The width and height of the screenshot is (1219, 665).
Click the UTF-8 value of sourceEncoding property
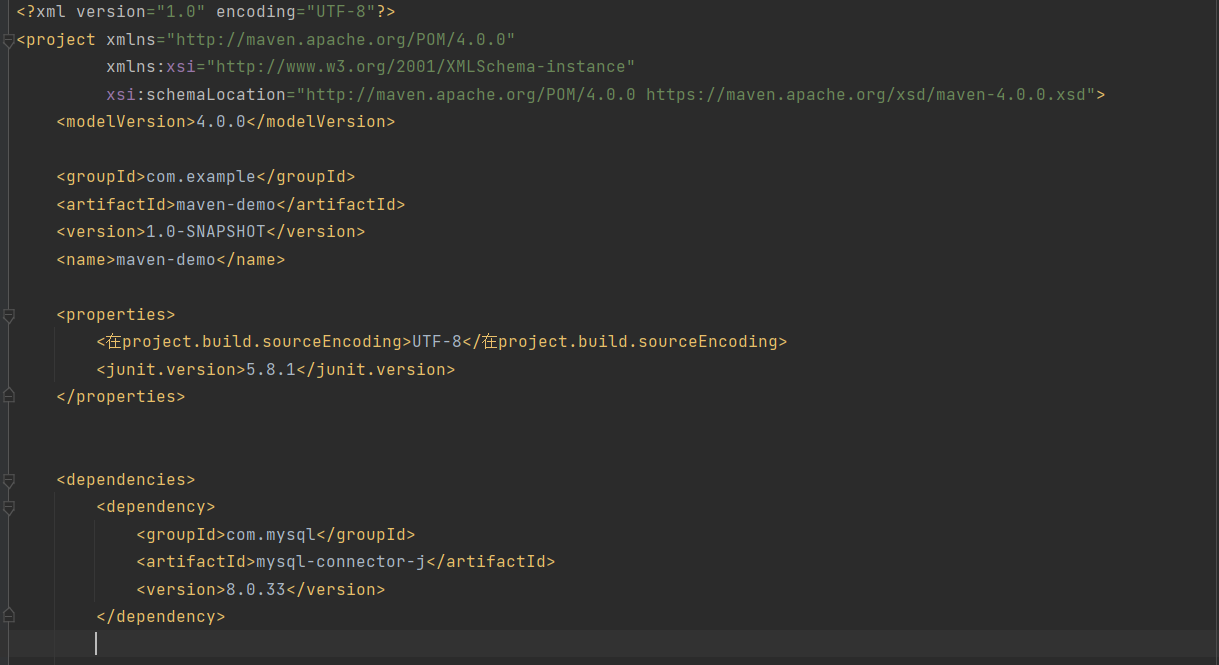tap(437, 341)
